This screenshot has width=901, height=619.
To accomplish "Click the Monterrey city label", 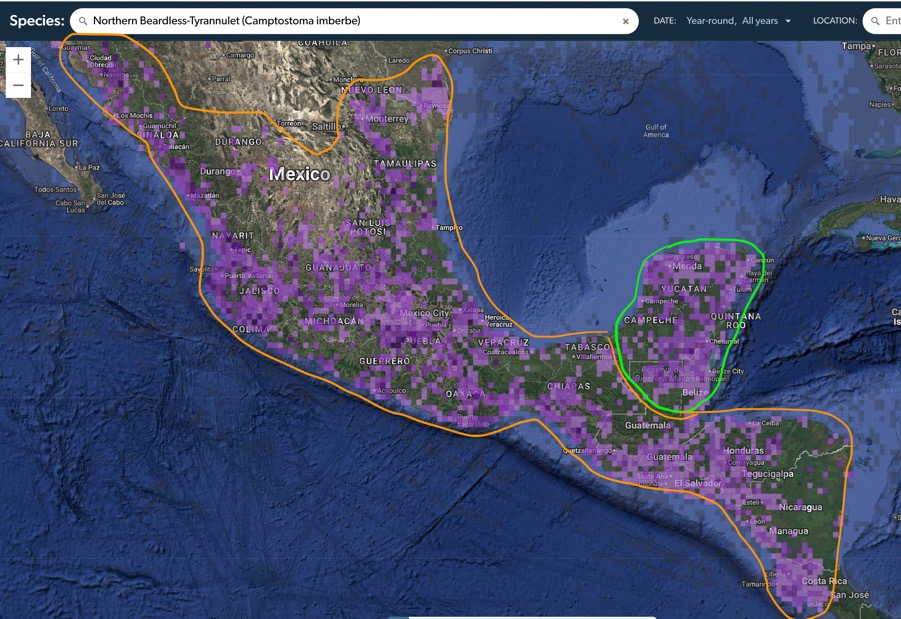I will point(387,118).
